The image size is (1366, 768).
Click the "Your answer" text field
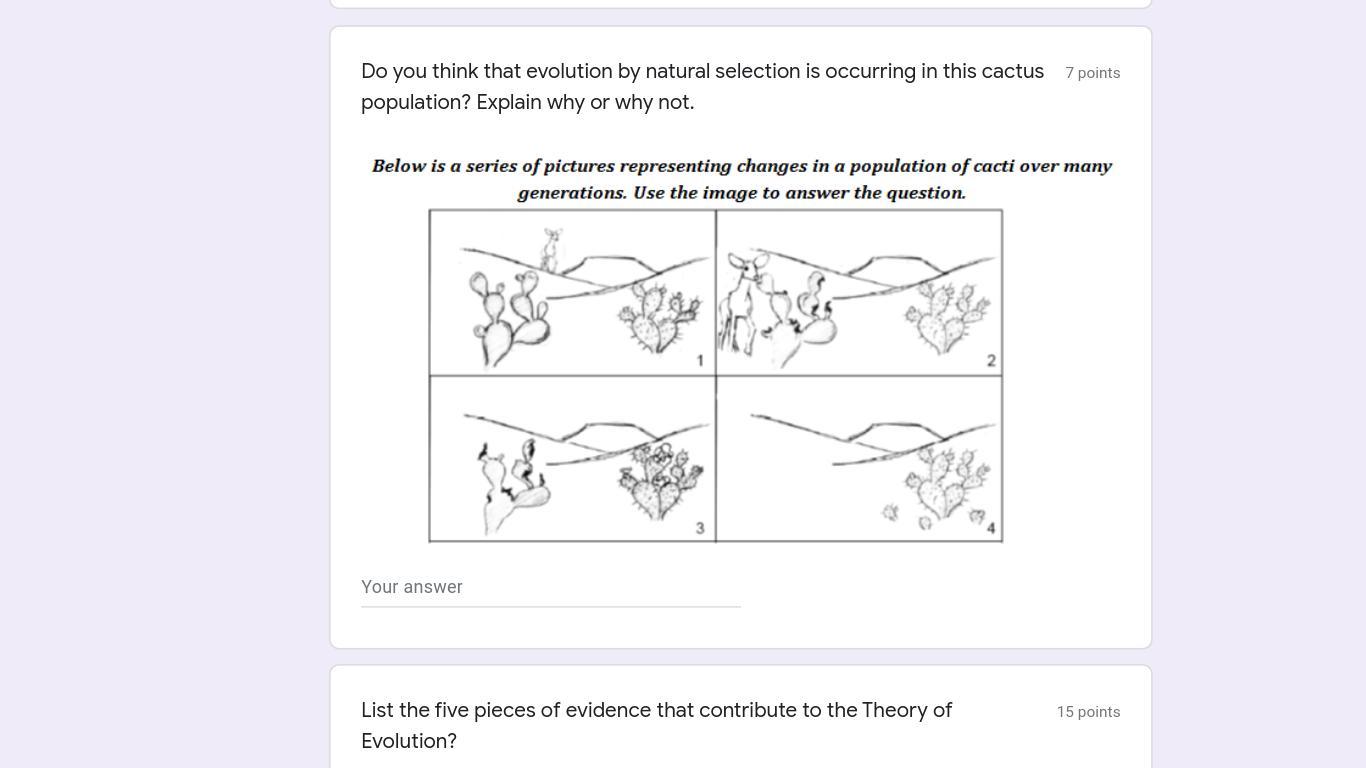coord(550,587)
